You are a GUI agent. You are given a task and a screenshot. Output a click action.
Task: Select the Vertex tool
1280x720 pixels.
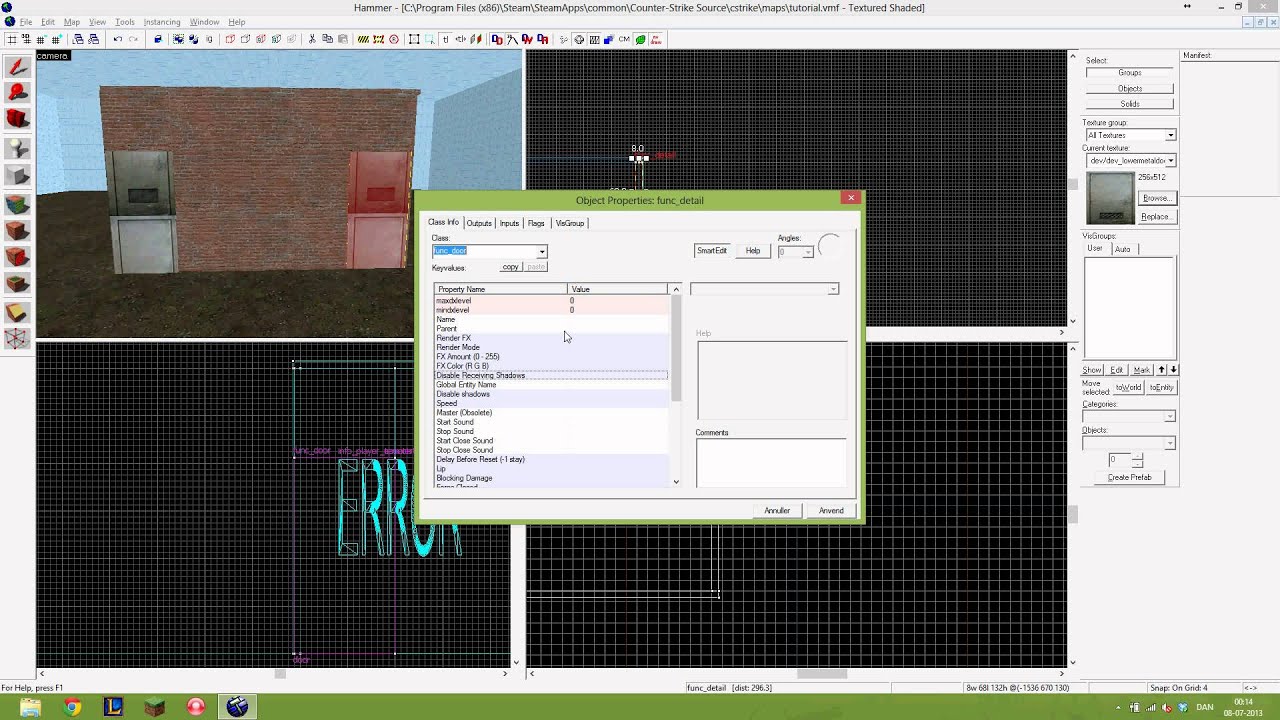[x=17, y=339]
